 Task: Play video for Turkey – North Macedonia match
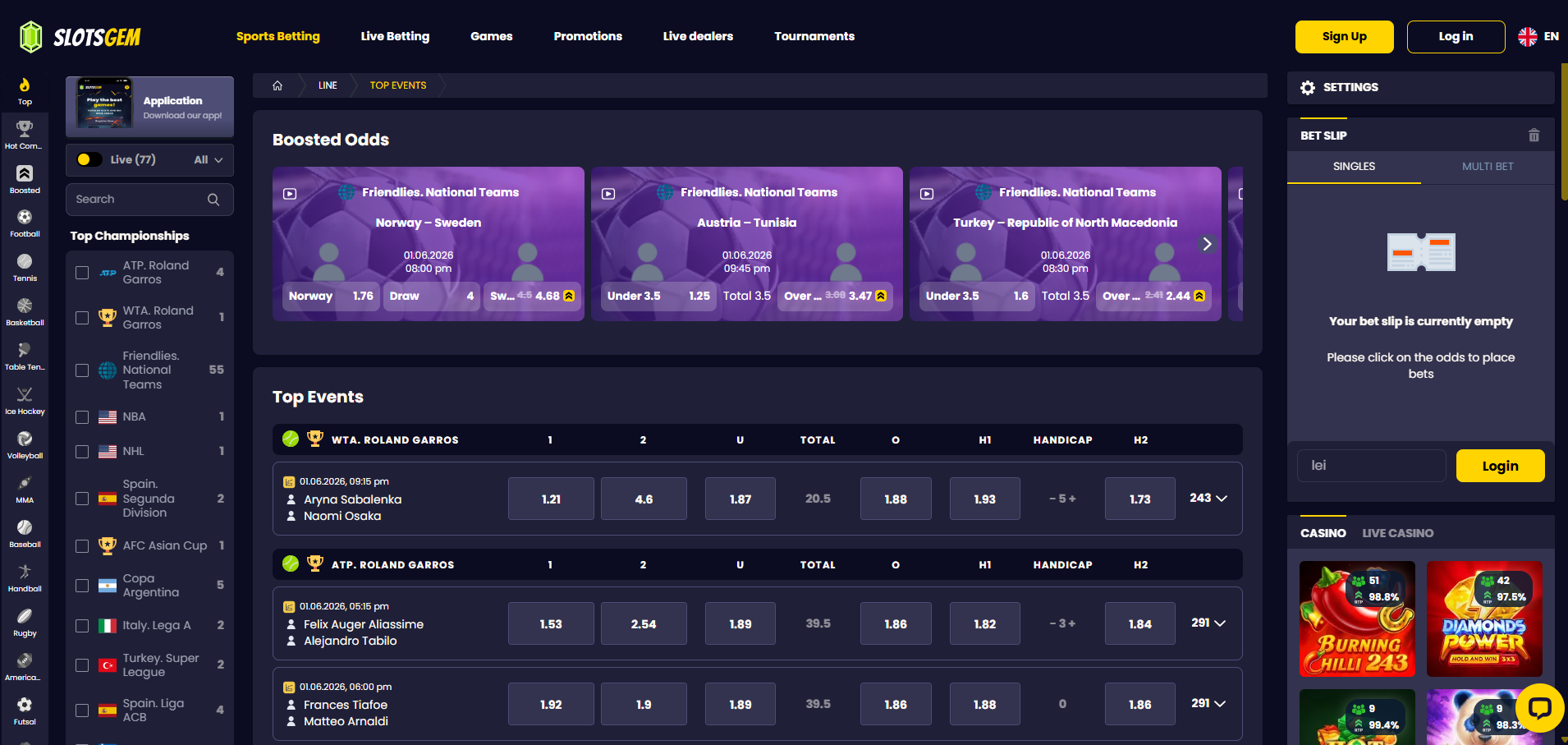tap(927, 194)
